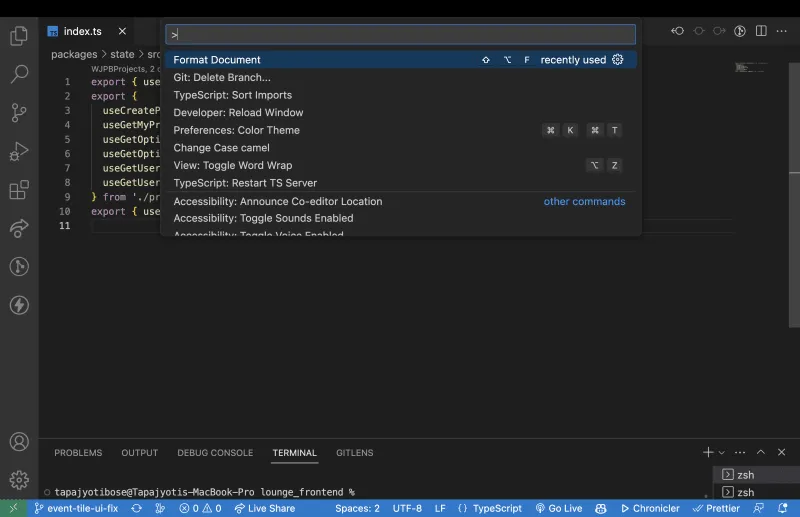
Task: Open the Manage gear menu
Action: pyautogui.click(x=19, y=480)
